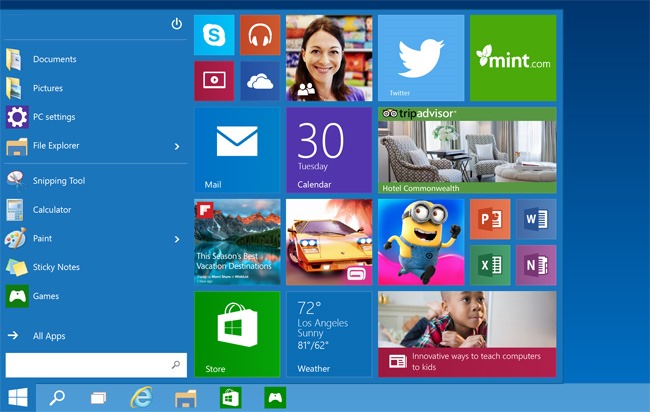Open the Excel tile
This screenshot has height=412, width=650.
[490, 265]
